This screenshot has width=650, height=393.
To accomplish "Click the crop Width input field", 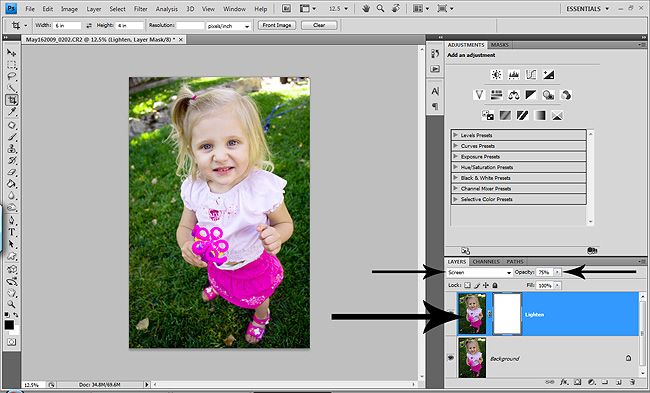I will (67, 26).
